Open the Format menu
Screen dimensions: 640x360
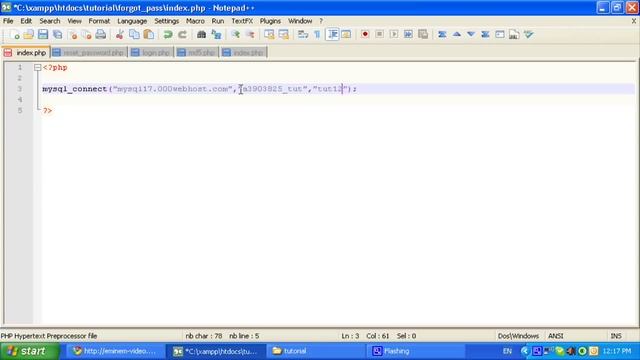pyautogui.click(x=99, y=21)
